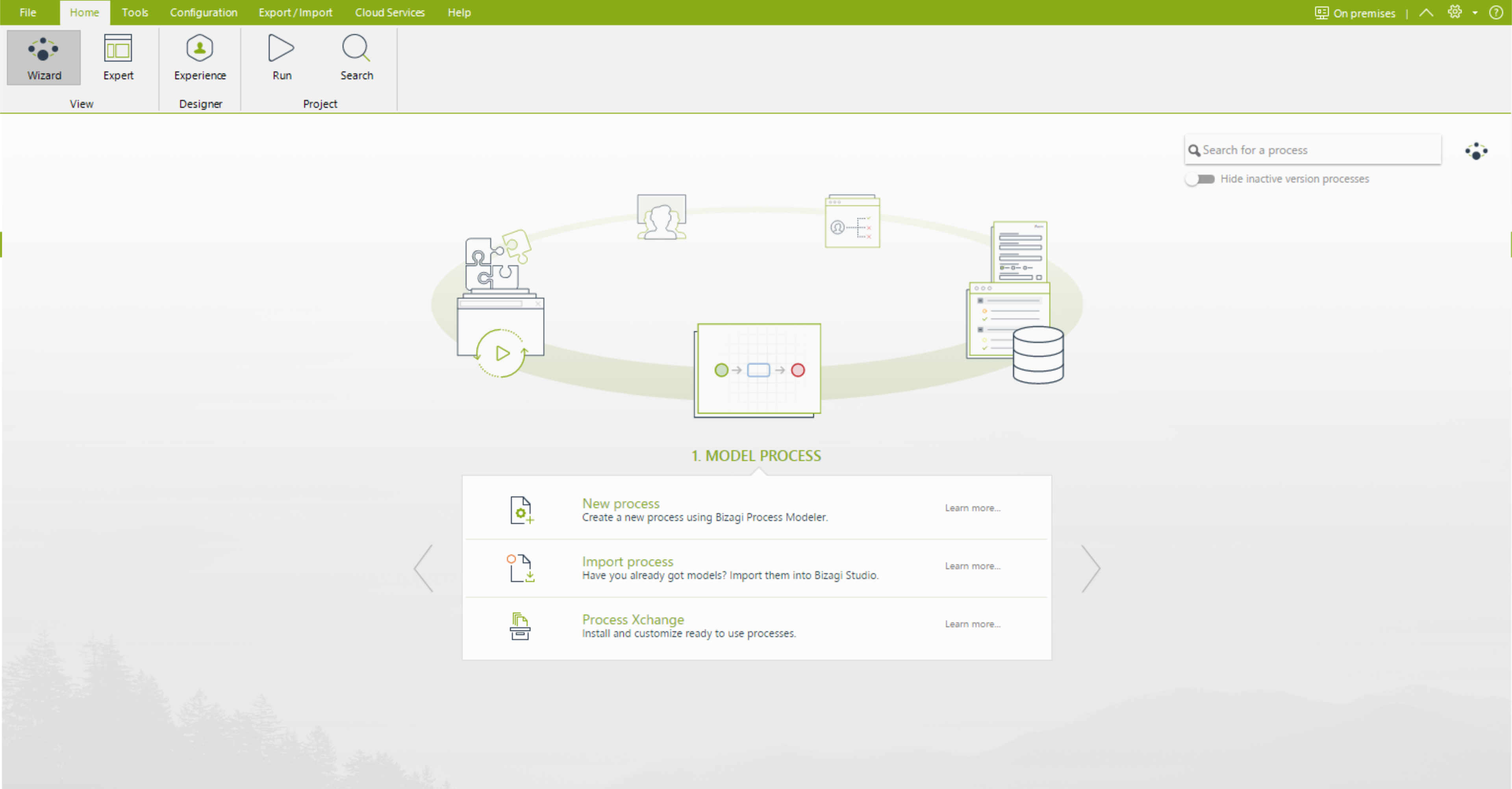Select the Business Rules step icon

click(852, 221)
